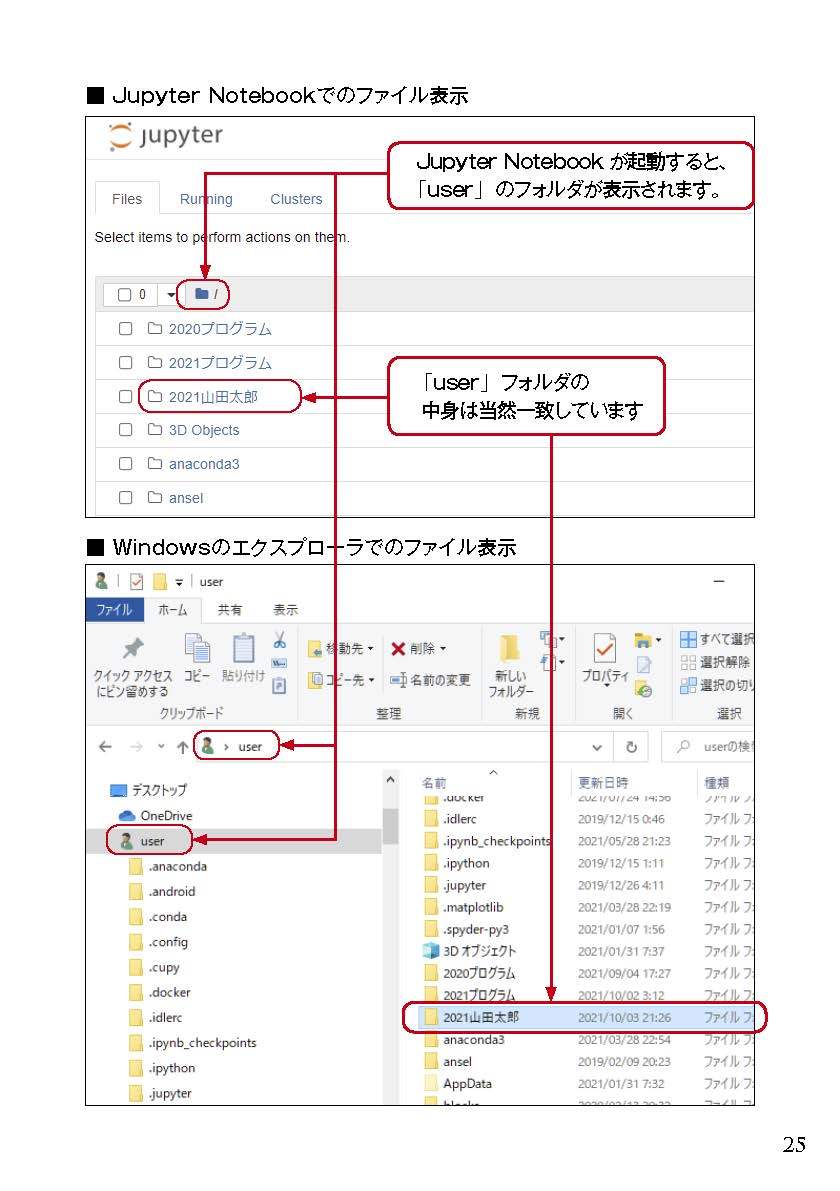Click the Pin to Quick Access icon
Image resolution: width=840 pixels, height=1191 pixels.
pos(131,649)
